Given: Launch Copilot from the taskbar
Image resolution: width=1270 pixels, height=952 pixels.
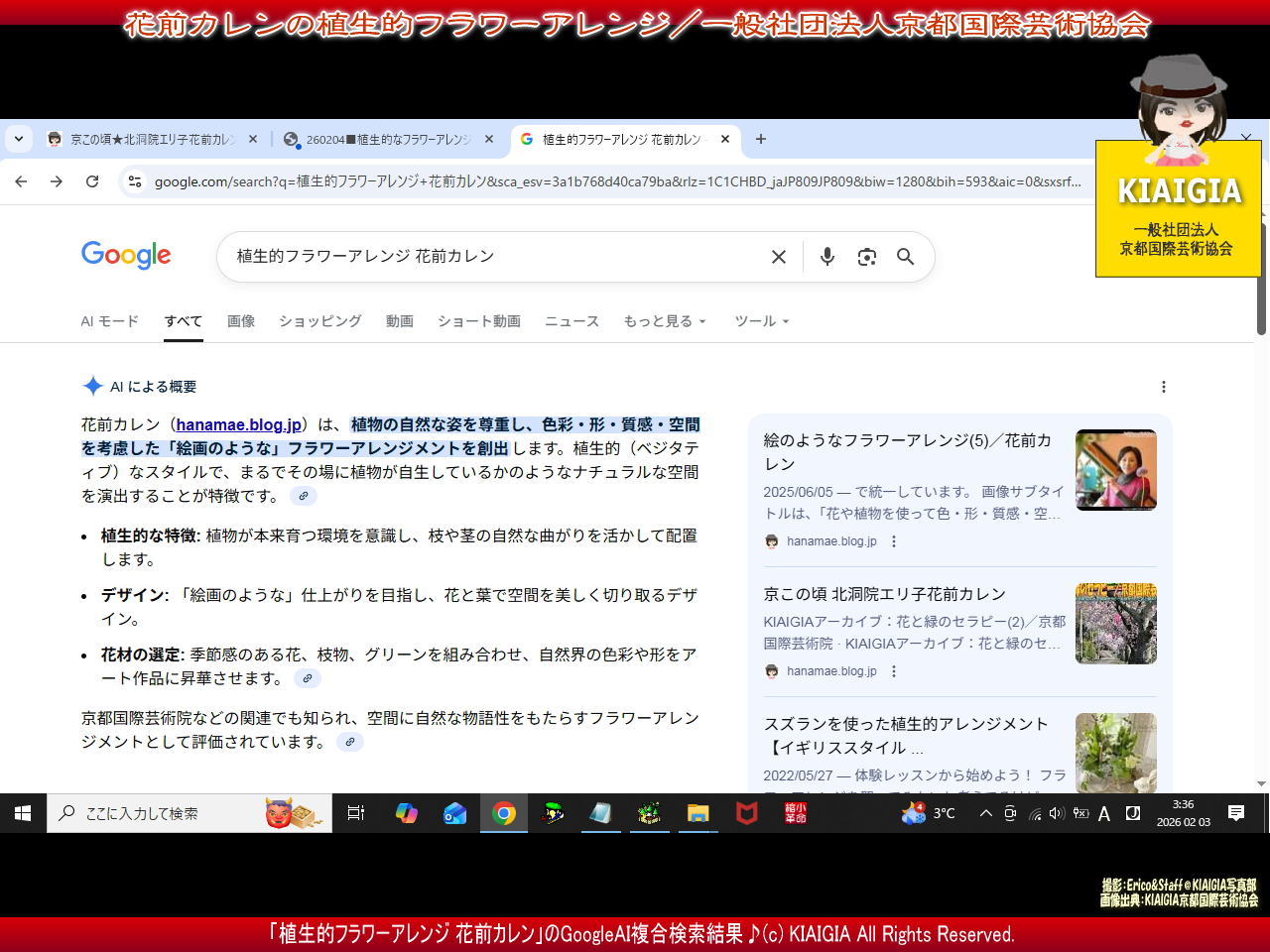Looking at the screenshot, I should [407, 813].
